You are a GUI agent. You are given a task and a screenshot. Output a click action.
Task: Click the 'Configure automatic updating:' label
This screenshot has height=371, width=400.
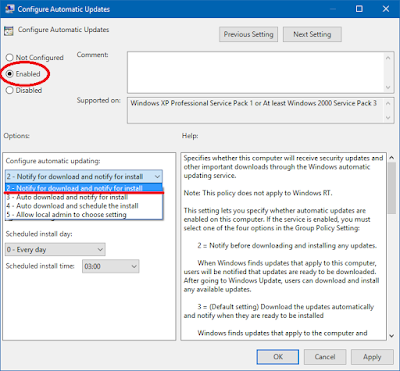click(x=53, y=161)
